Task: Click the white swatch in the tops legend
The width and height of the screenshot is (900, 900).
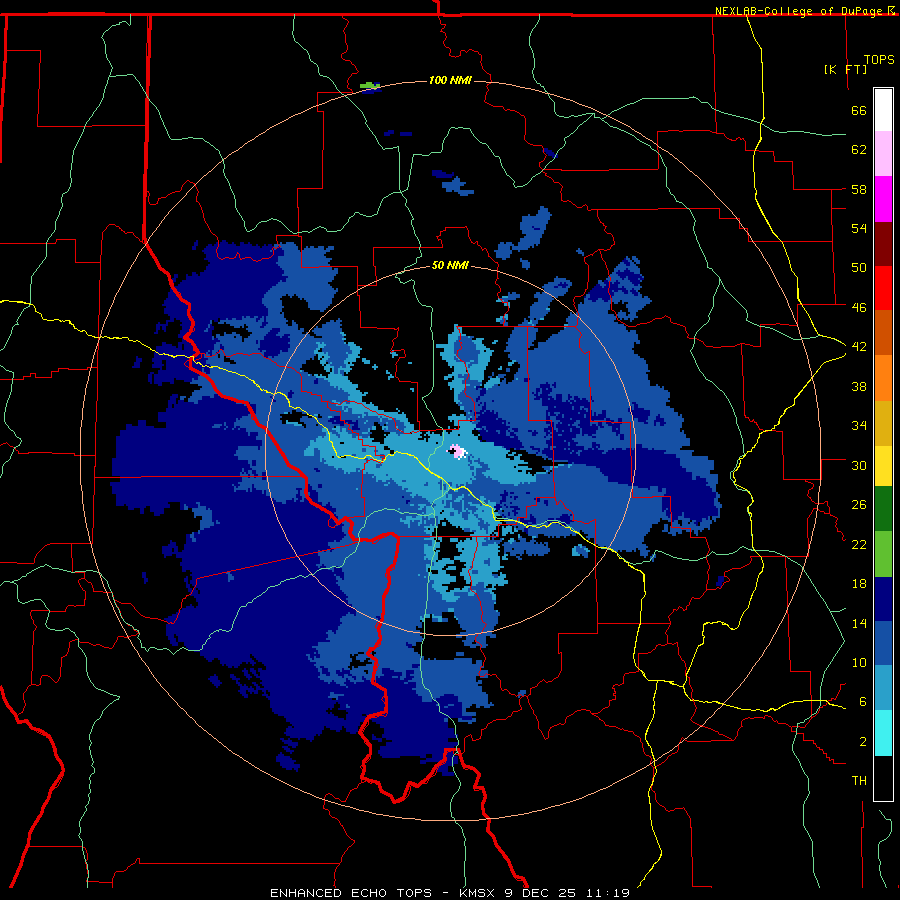Action: 883,110
